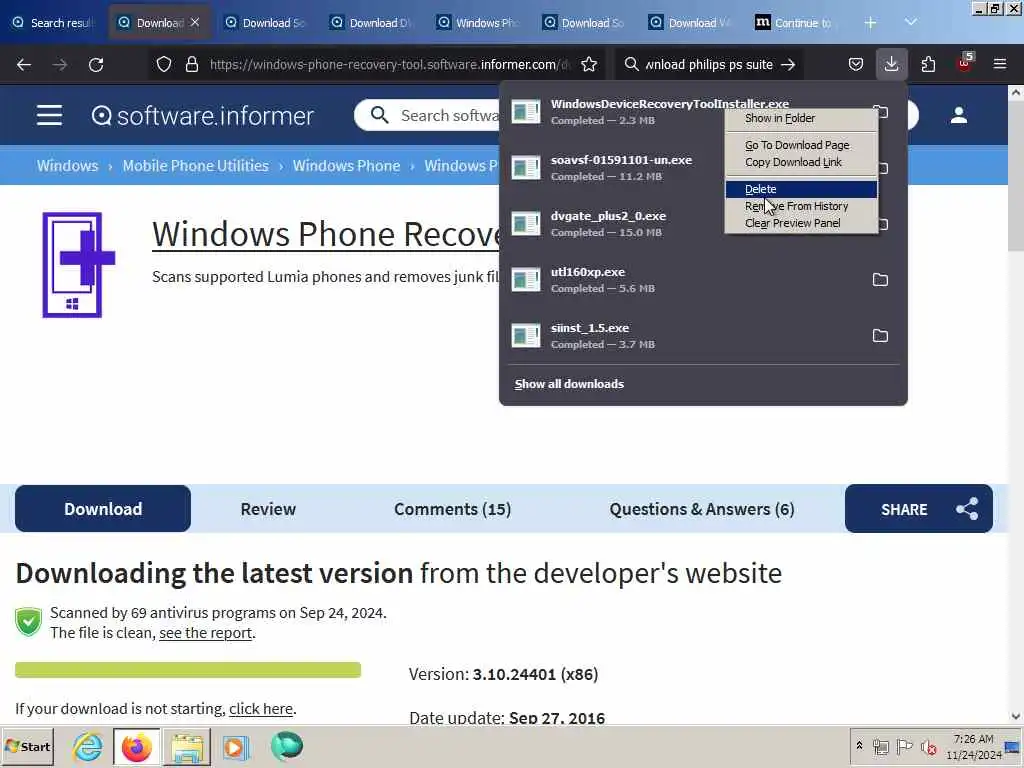Image resolution: width=1024 pixels, height=768 pixels.
Task: Click the Download page tab button
Action: 103,509
